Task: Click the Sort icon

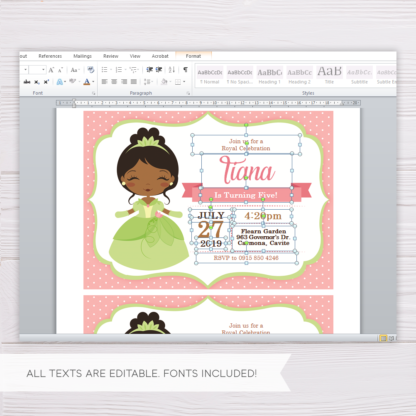Action: tap(172, 70)
